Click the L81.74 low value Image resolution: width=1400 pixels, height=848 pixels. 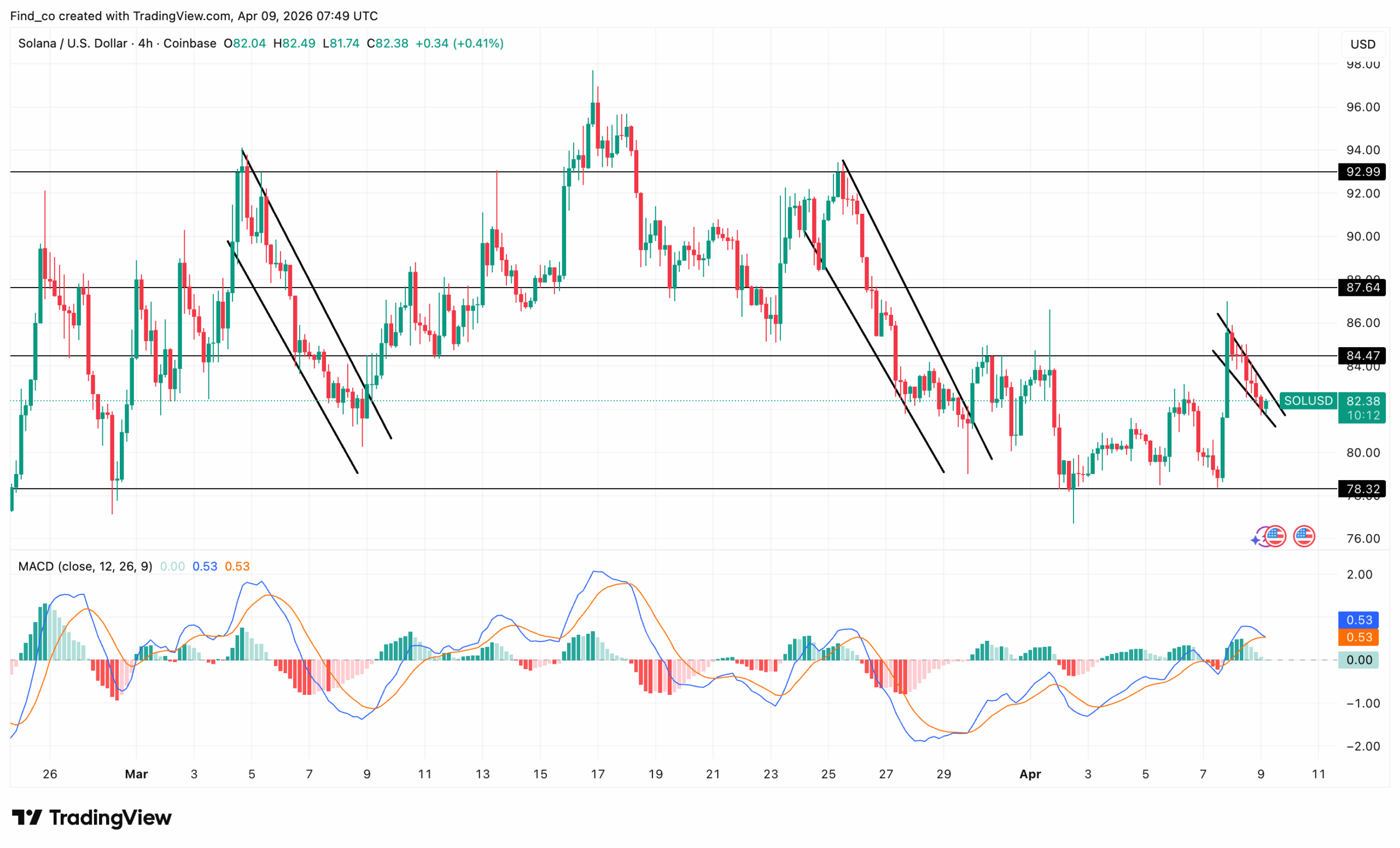pos(341,43)
